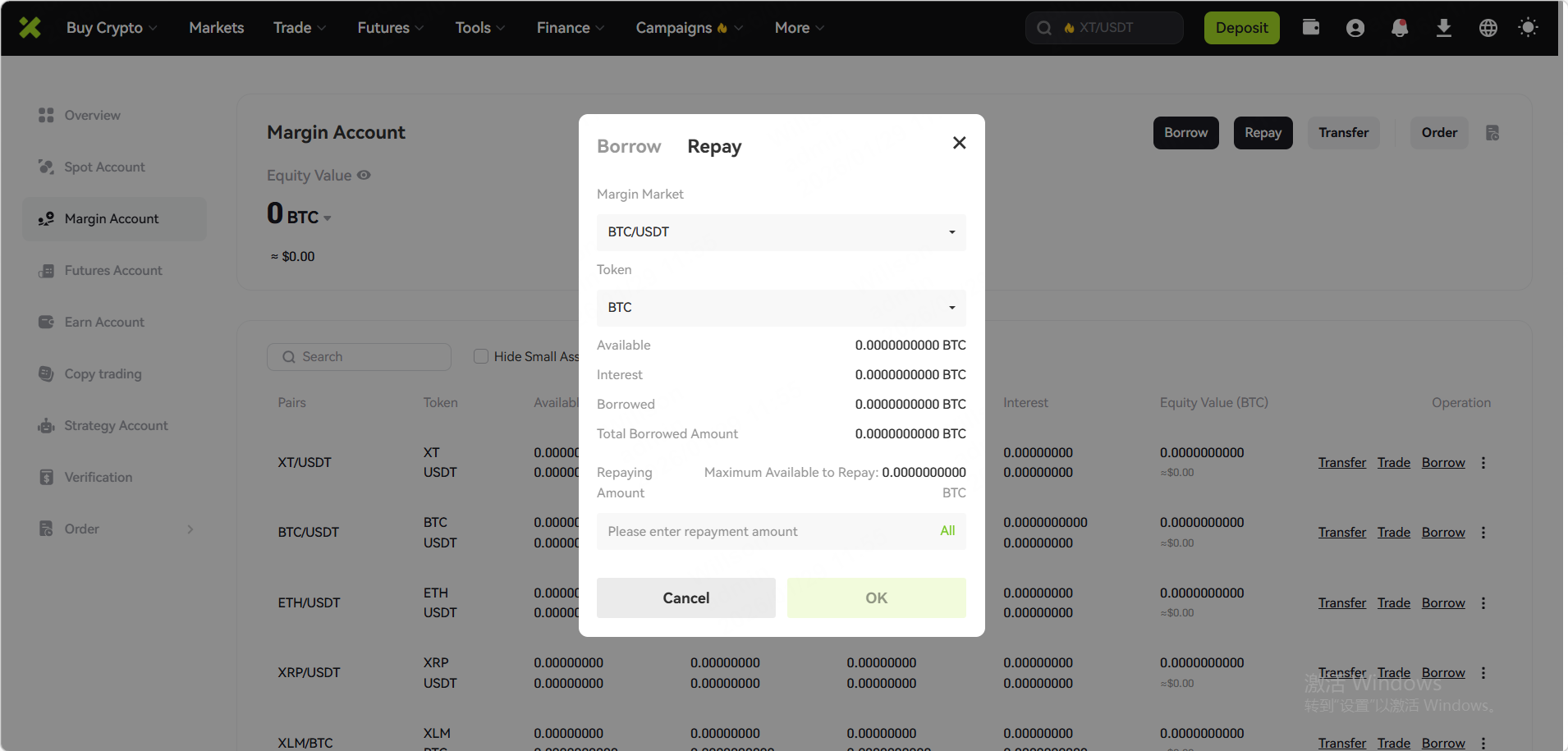Click the download app icon
The height and width of the screenshot is (751, 1568).
(1444, 28)
